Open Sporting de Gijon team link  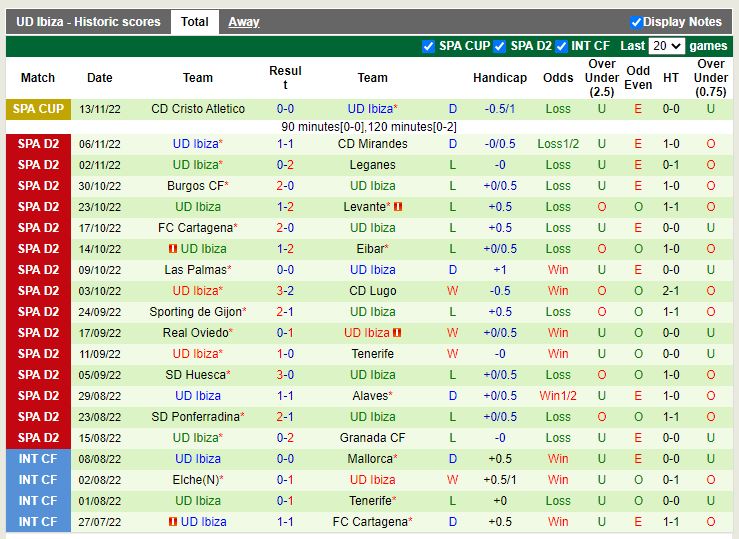pos(195,311)
